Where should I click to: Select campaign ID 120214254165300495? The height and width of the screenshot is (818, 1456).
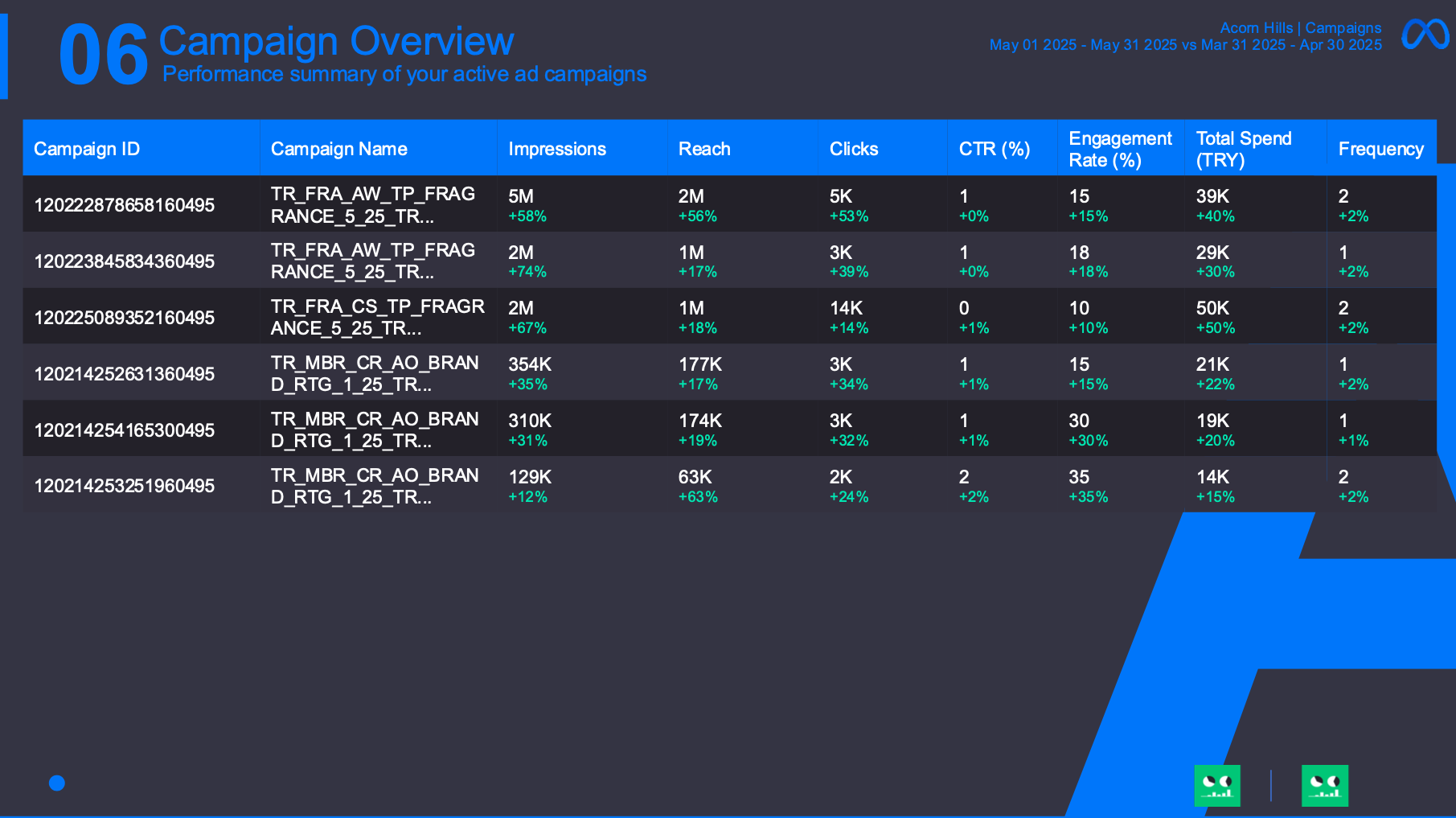(x=125, y=430)
